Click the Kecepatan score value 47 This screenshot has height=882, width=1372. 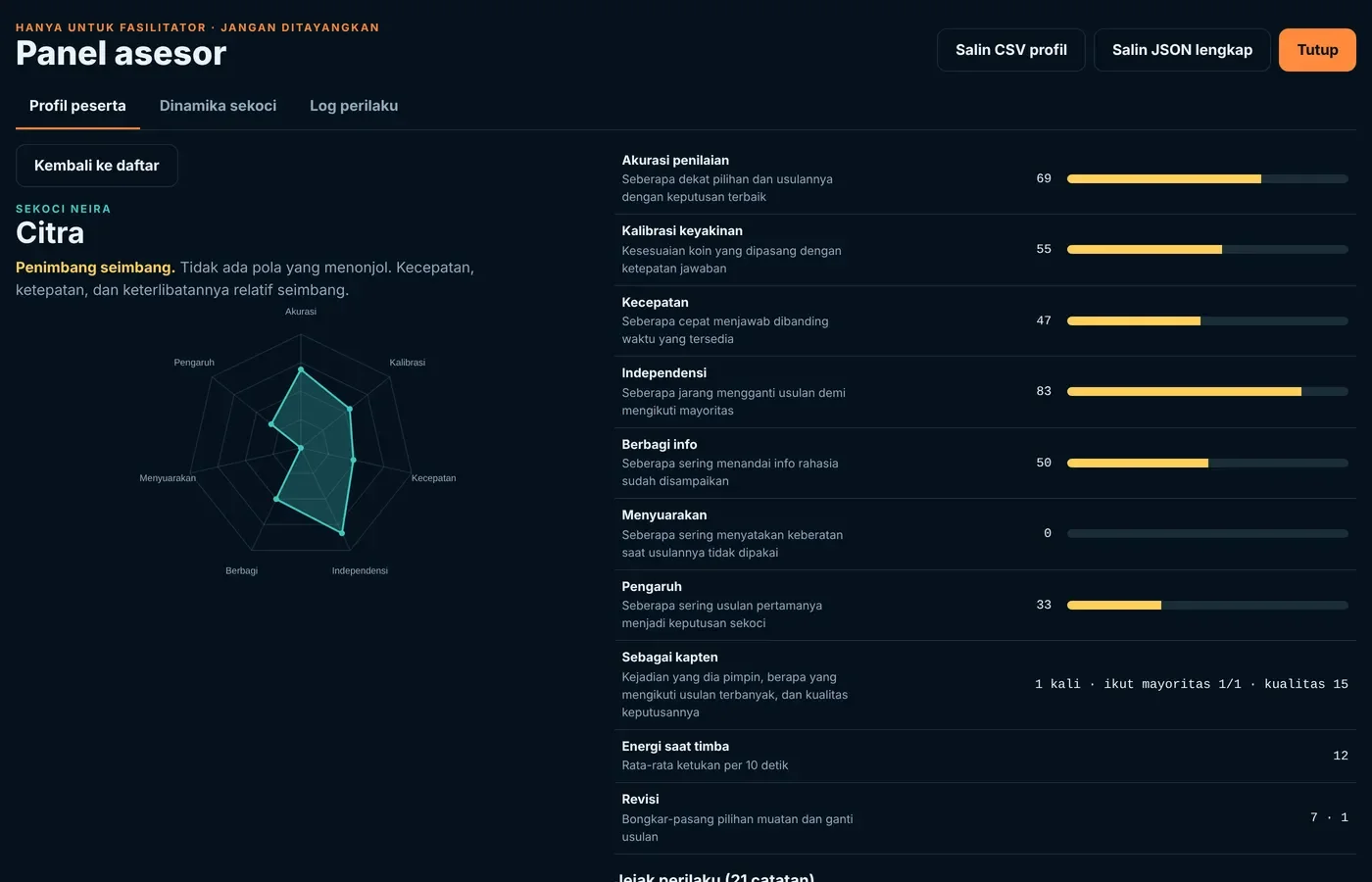1044,320
